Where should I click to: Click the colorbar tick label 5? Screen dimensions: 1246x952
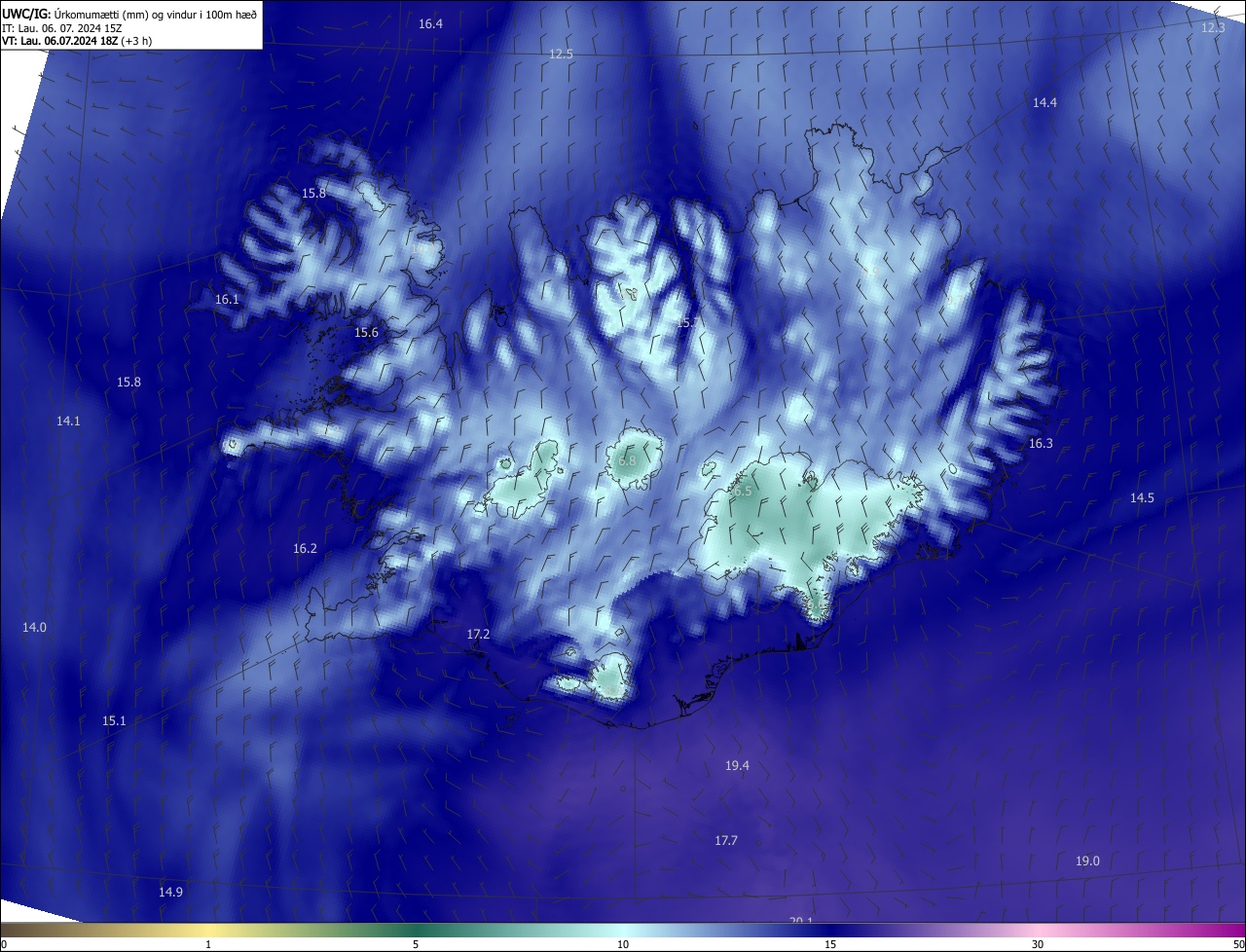coord(416,944)
